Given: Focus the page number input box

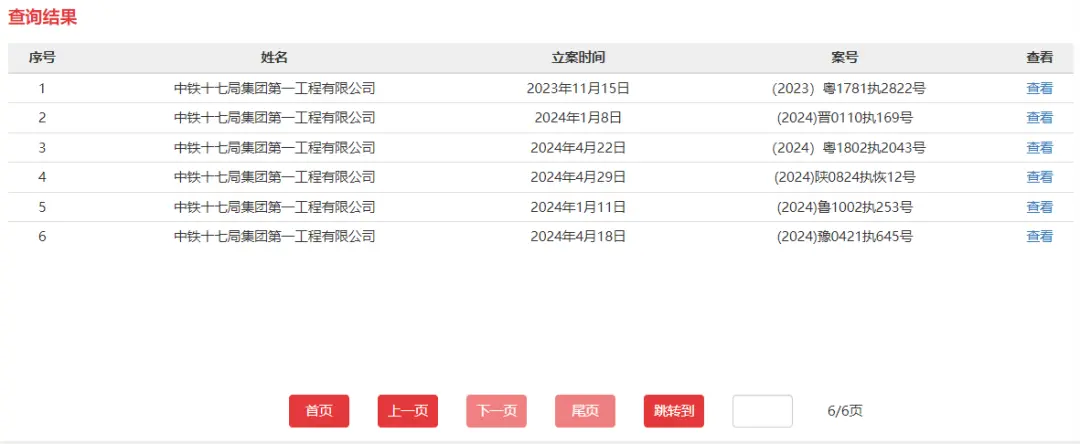Looking at the screenshot, I should click(x=762, y=411).
